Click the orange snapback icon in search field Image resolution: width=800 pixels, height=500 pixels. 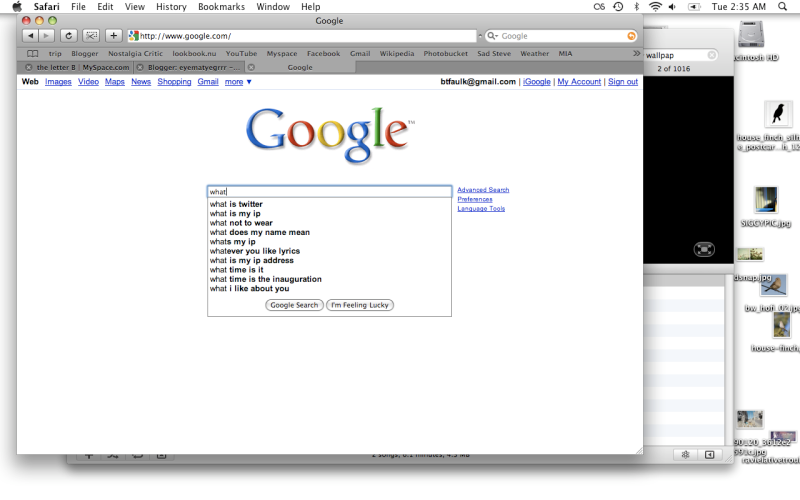(632, 36)
